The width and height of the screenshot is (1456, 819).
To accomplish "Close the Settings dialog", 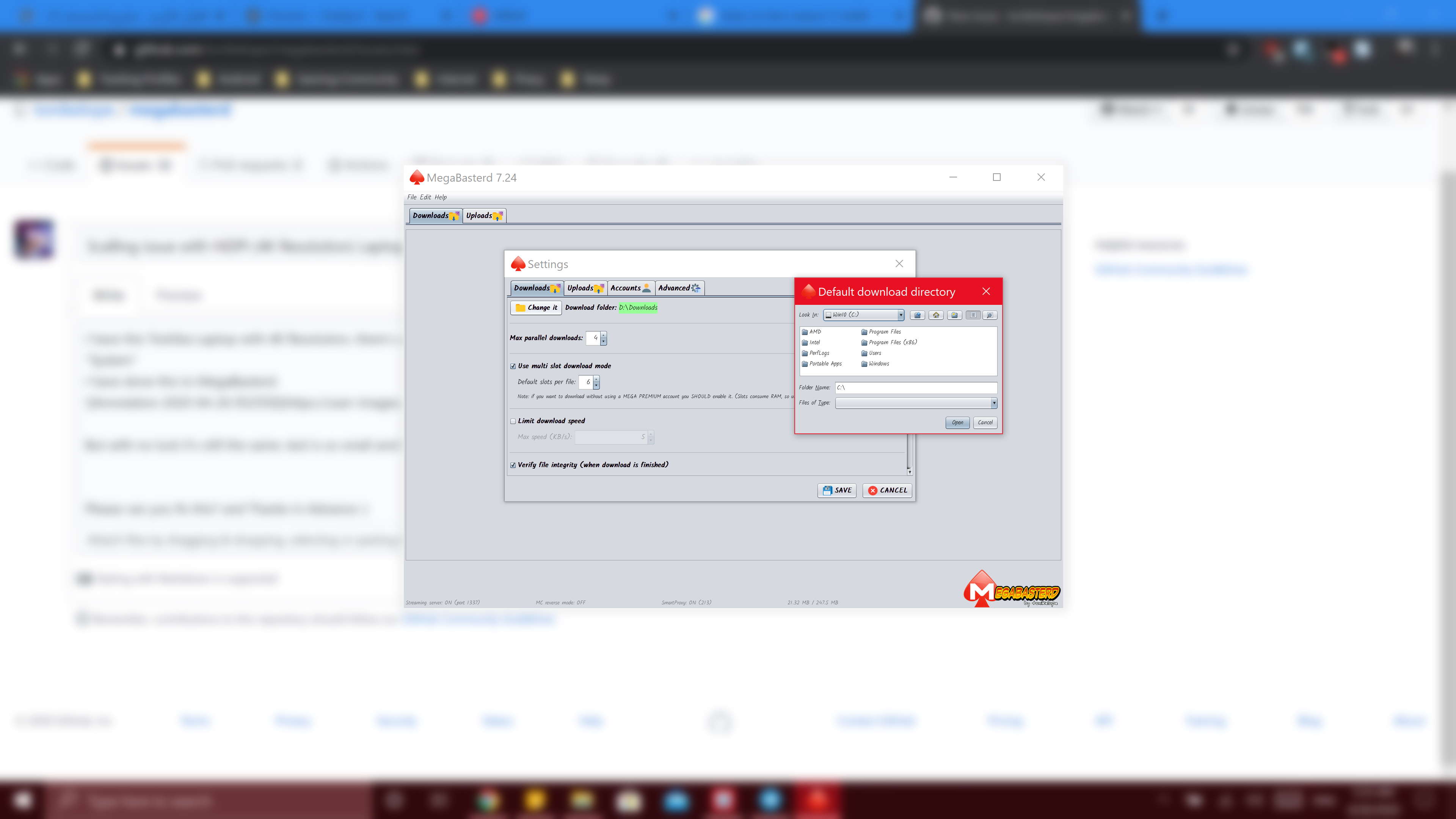I will click(x=899, y=264).
